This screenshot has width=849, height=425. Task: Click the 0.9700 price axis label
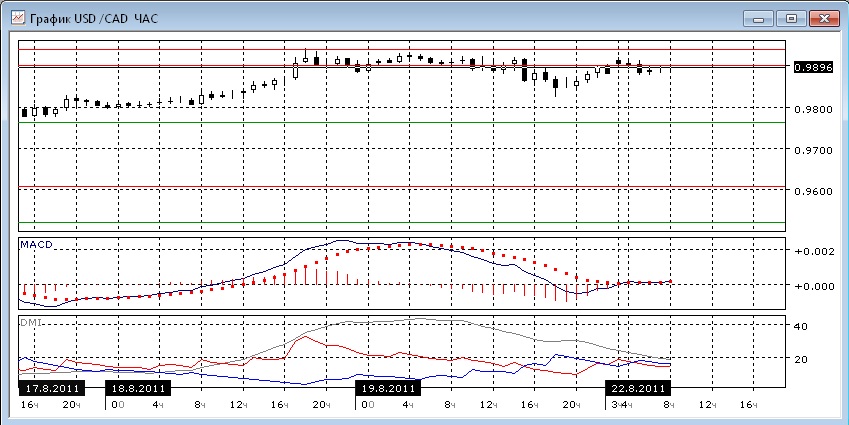pos(812,150)
